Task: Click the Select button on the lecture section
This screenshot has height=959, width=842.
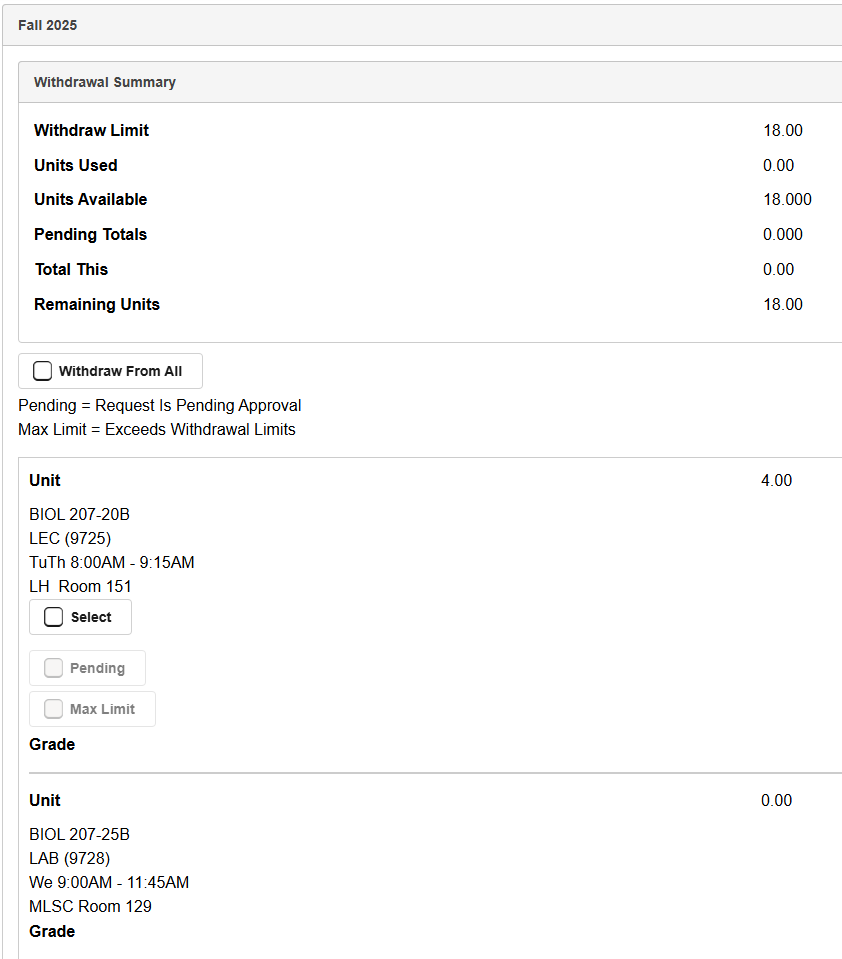Action: [80, 617]
